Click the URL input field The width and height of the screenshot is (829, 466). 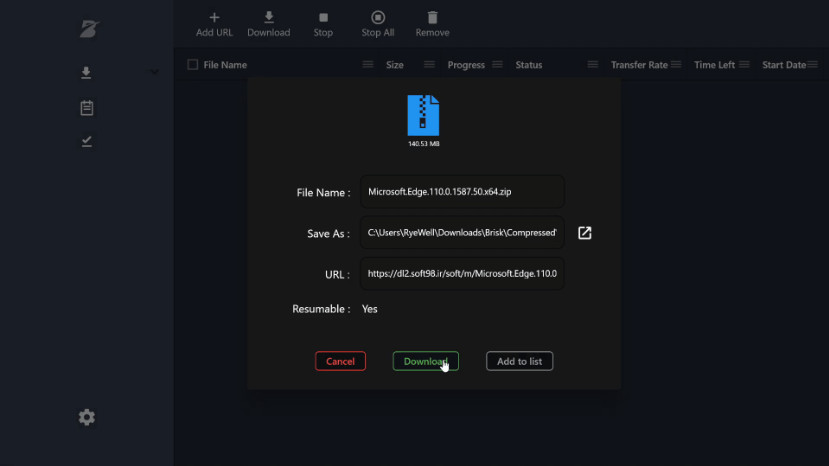[x=462, y=273]
